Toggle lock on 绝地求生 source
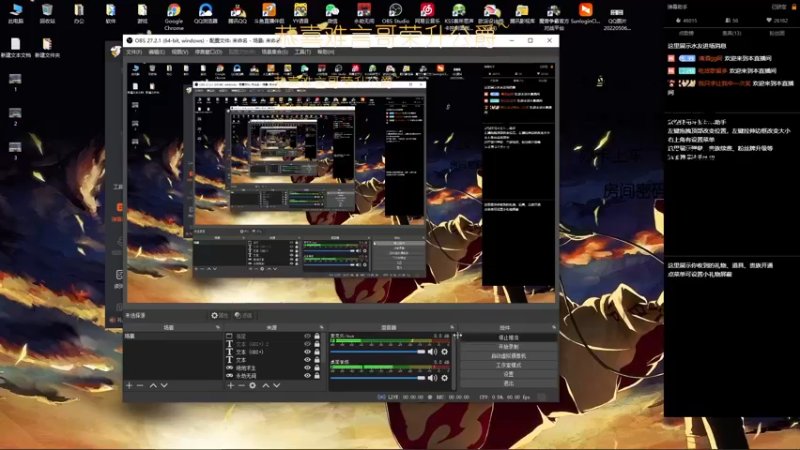This screenshot has height=450, width=800. point(317,367)
